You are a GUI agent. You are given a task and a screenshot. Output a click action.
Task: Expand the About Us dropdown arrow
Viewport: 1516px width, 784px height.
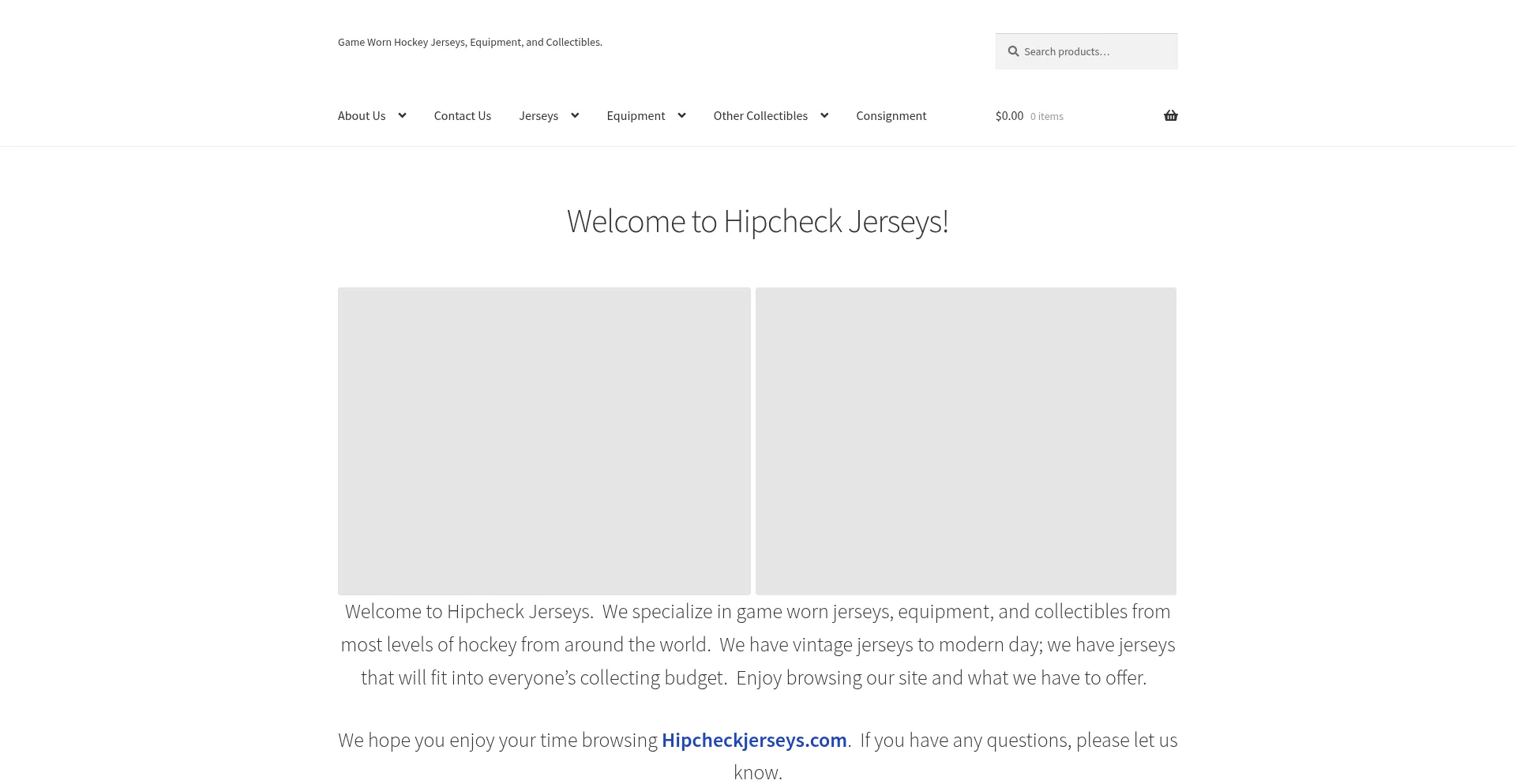pos(402,115)
